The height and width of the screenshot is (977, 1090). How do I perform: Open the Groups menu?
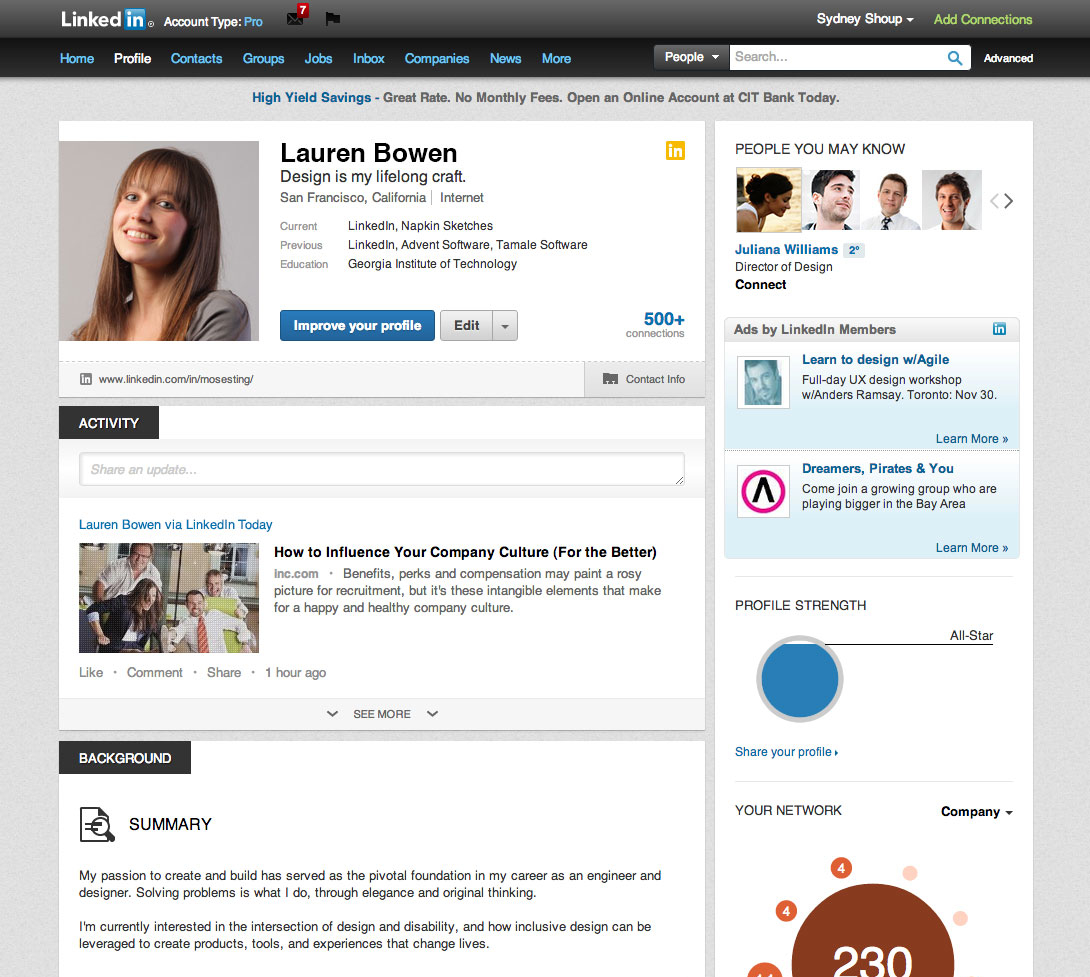point(263,58)
